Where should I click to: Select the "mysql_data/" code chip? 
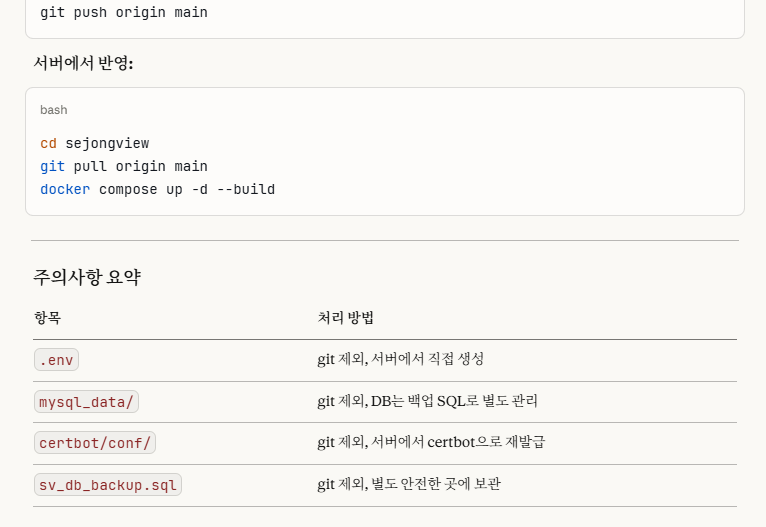pos(86,402)
